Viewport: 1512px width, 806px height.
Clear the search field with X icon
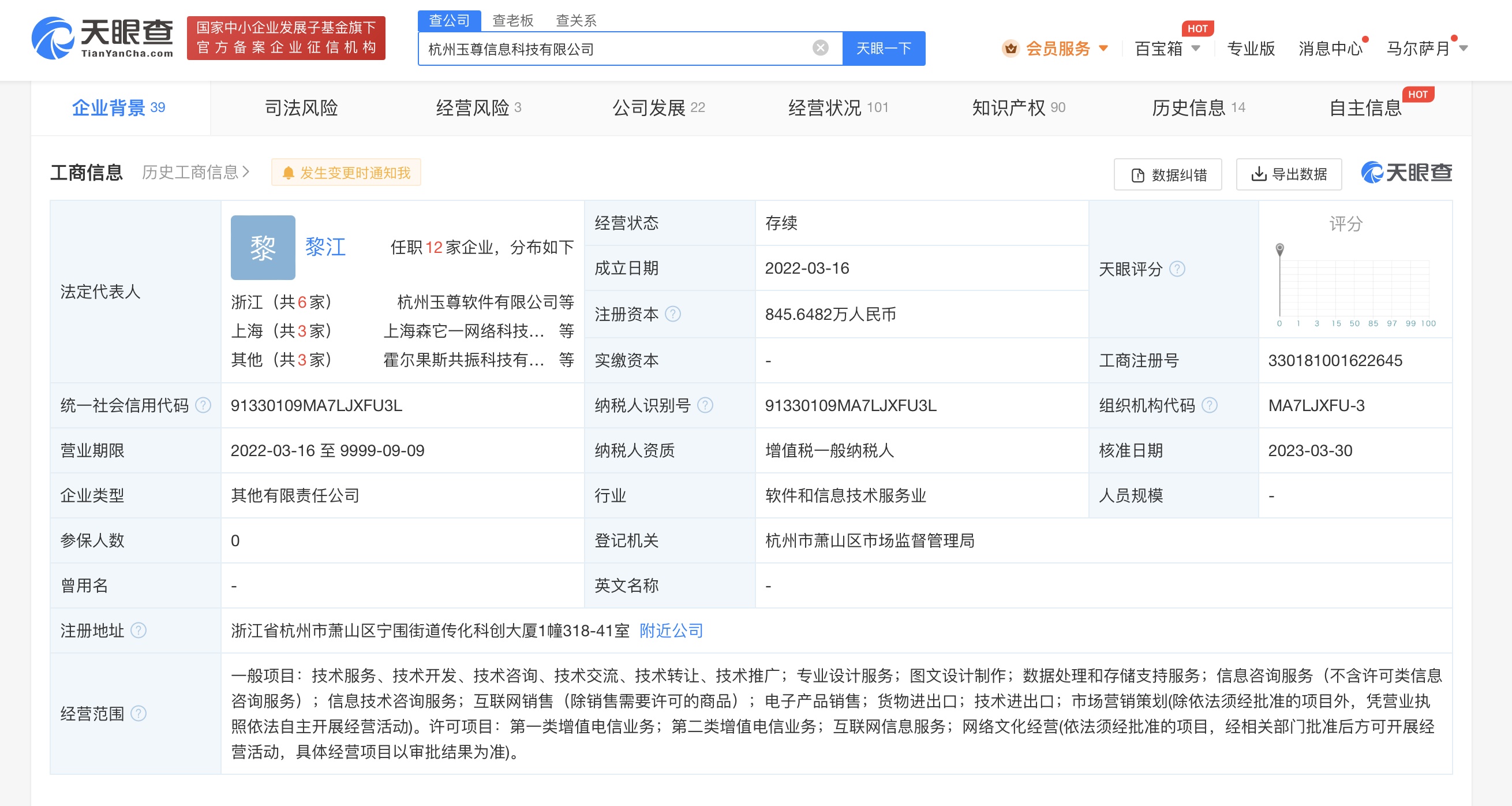click(x=820, y=48)
